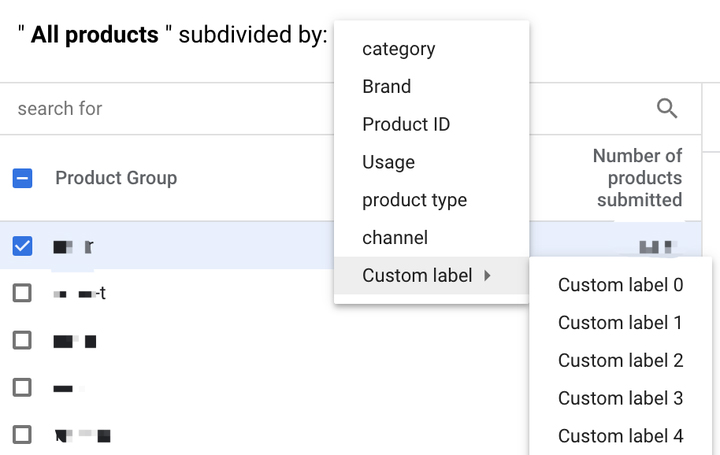The height and width of the screenshot is (455, 720).
Task: Choose Custom label 3 option
Action: point(620,398)
